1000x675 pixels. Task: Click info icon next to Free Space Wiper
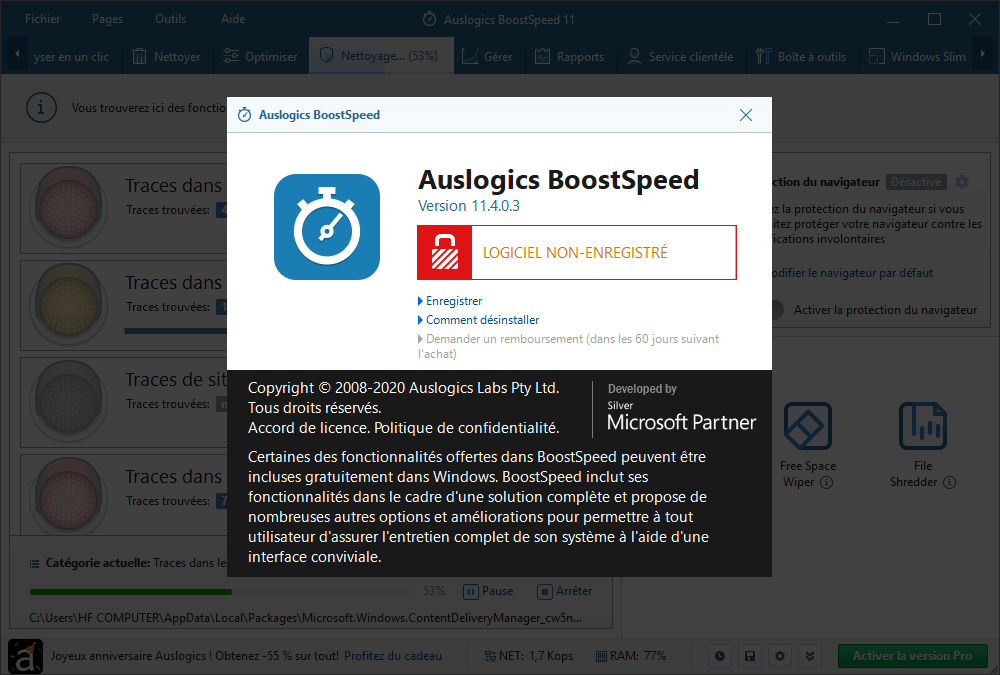[827, 482]
